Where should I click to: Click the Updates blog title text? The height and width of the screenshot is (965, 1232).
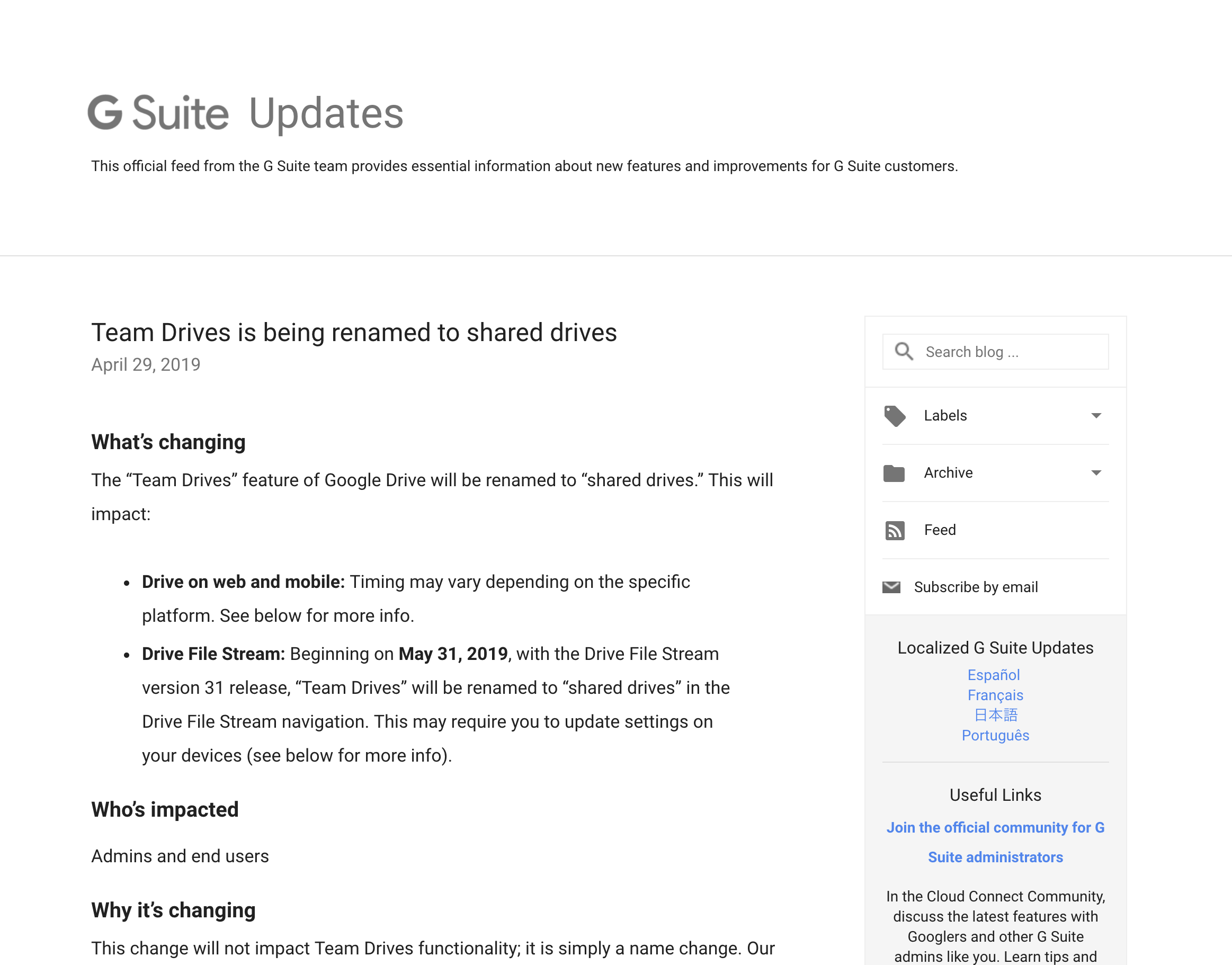pyautogui.click(x=326, y=113)
